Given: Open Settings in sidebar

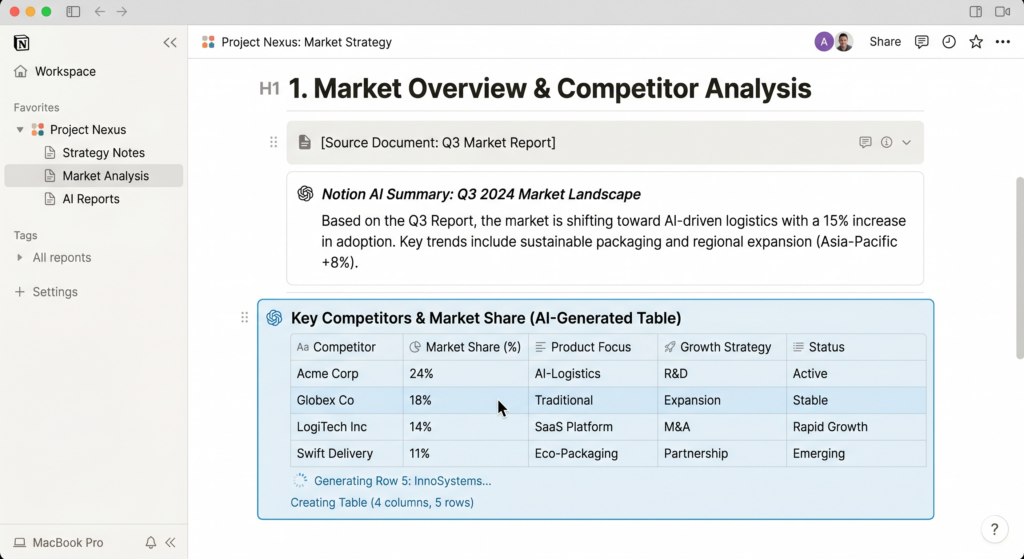Looking at the screenshot, I should (x=55, y=292).
